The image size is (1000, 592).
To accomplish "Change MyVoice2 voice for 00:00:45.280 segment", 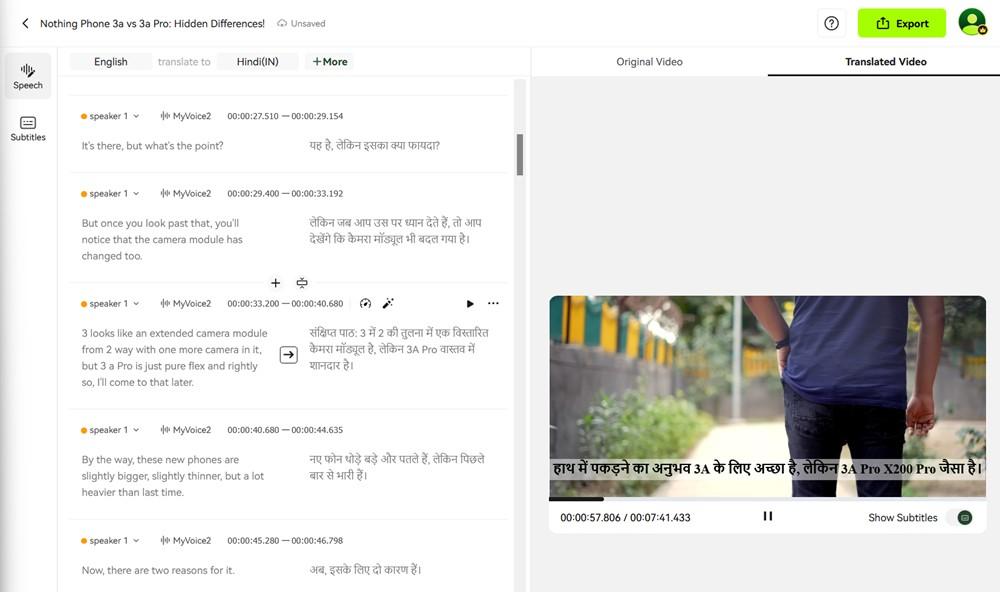I will (186, 540).
